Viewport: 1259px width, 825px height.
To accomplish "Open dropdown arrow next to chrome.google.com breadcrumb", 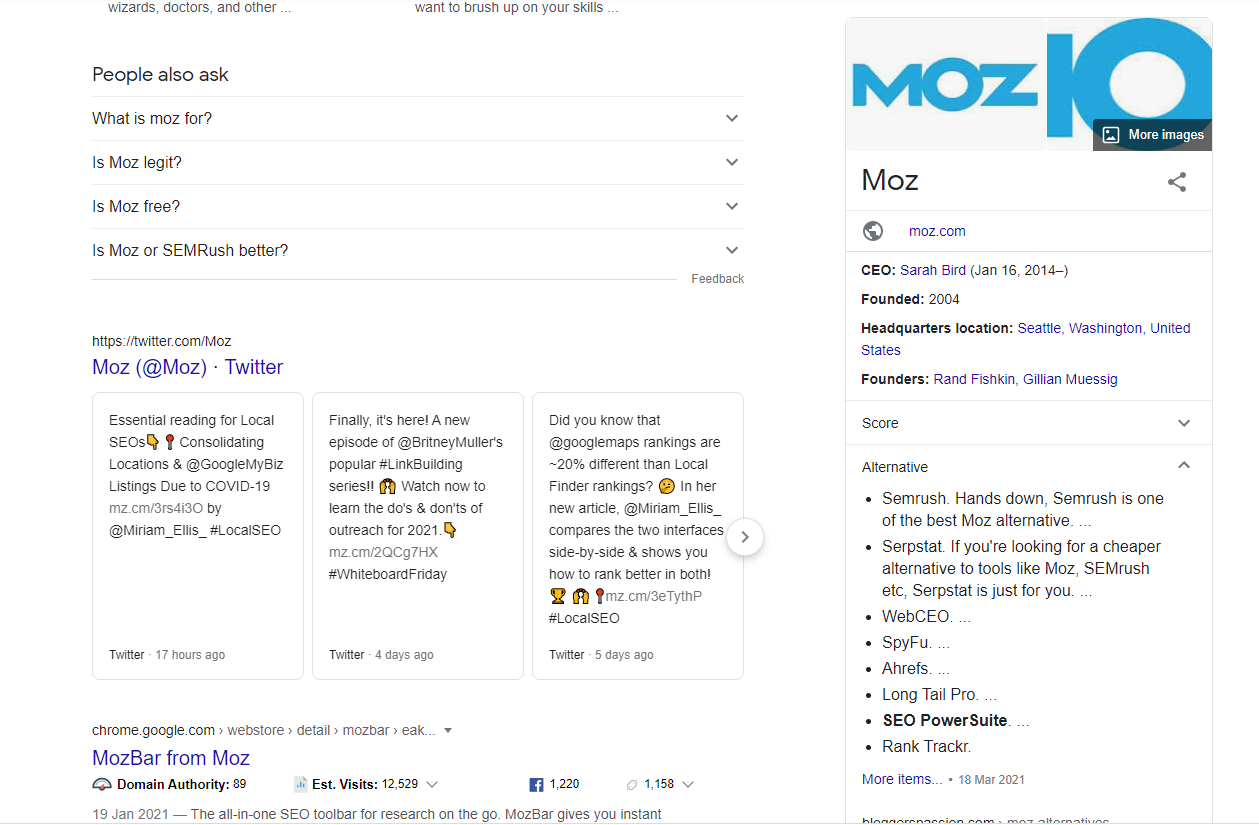I will pyautogui.click(x=448, y=731).
